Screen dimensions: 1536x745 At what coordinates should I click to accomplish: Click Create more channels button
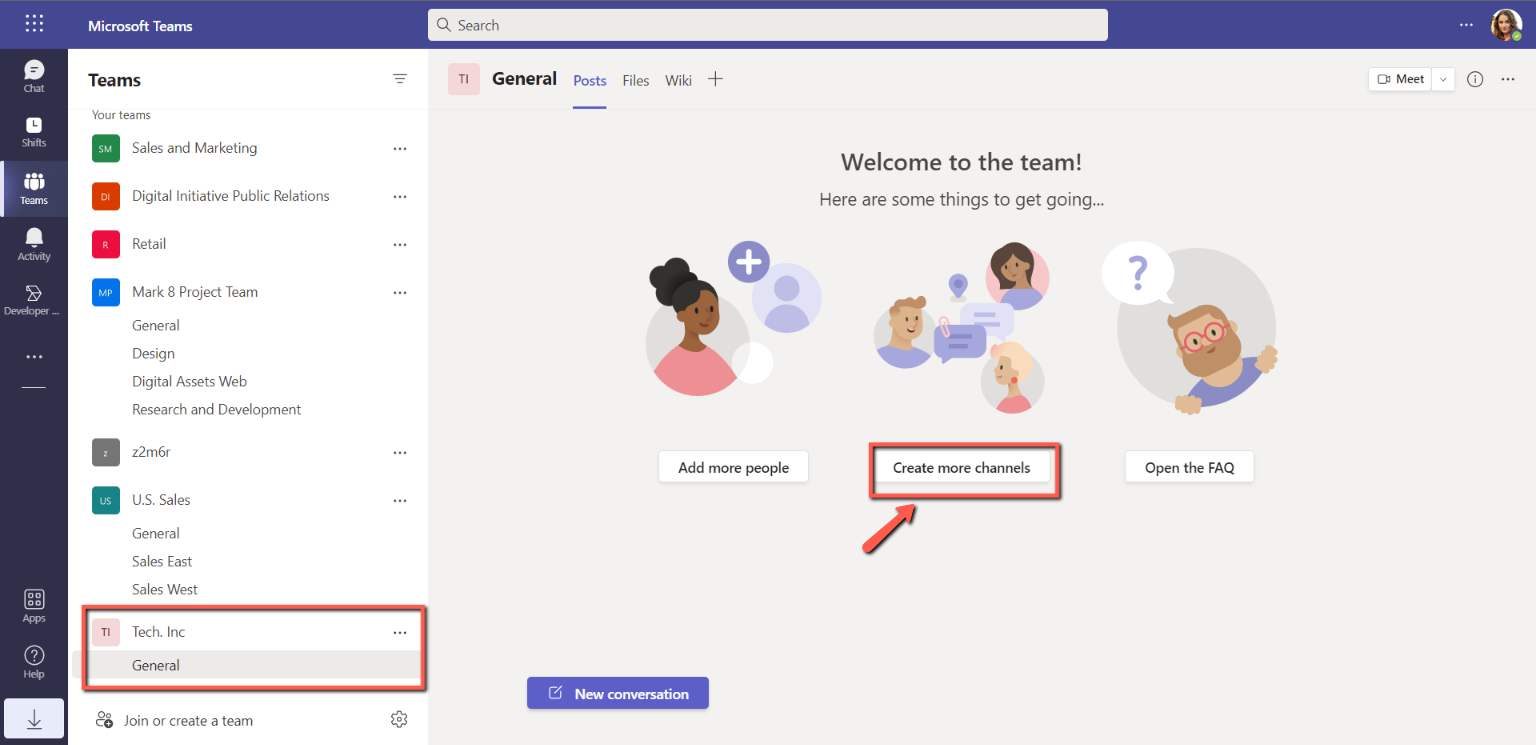pyautogui.click(x=961, y=467)
